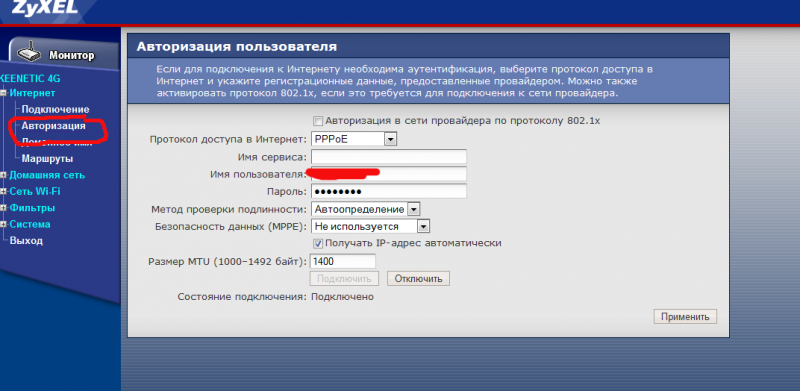Image resolution: width=800 pixels, height=391 pixels.
Task: Select Подключение in the sidebar
Action: 55,109
